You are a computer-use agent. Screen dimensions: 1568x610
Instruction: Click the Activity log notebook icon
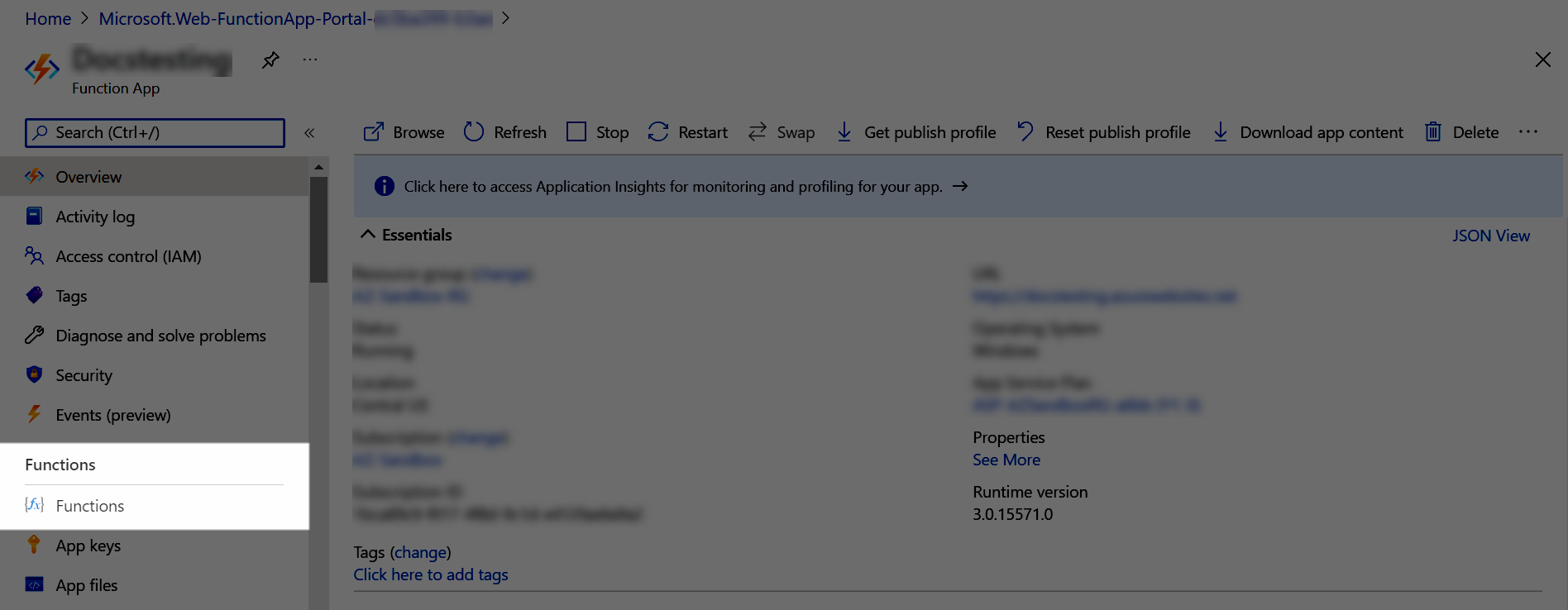[x=34, y=216]
